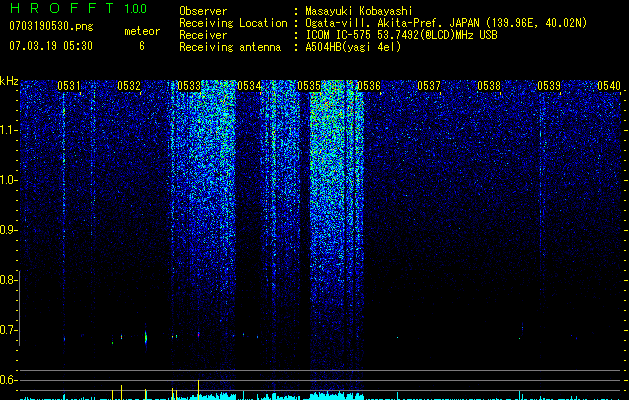This screenshot has width=629, height=400.
Task: Click the 0.8 kHz axis label
Action: [8, 280]
